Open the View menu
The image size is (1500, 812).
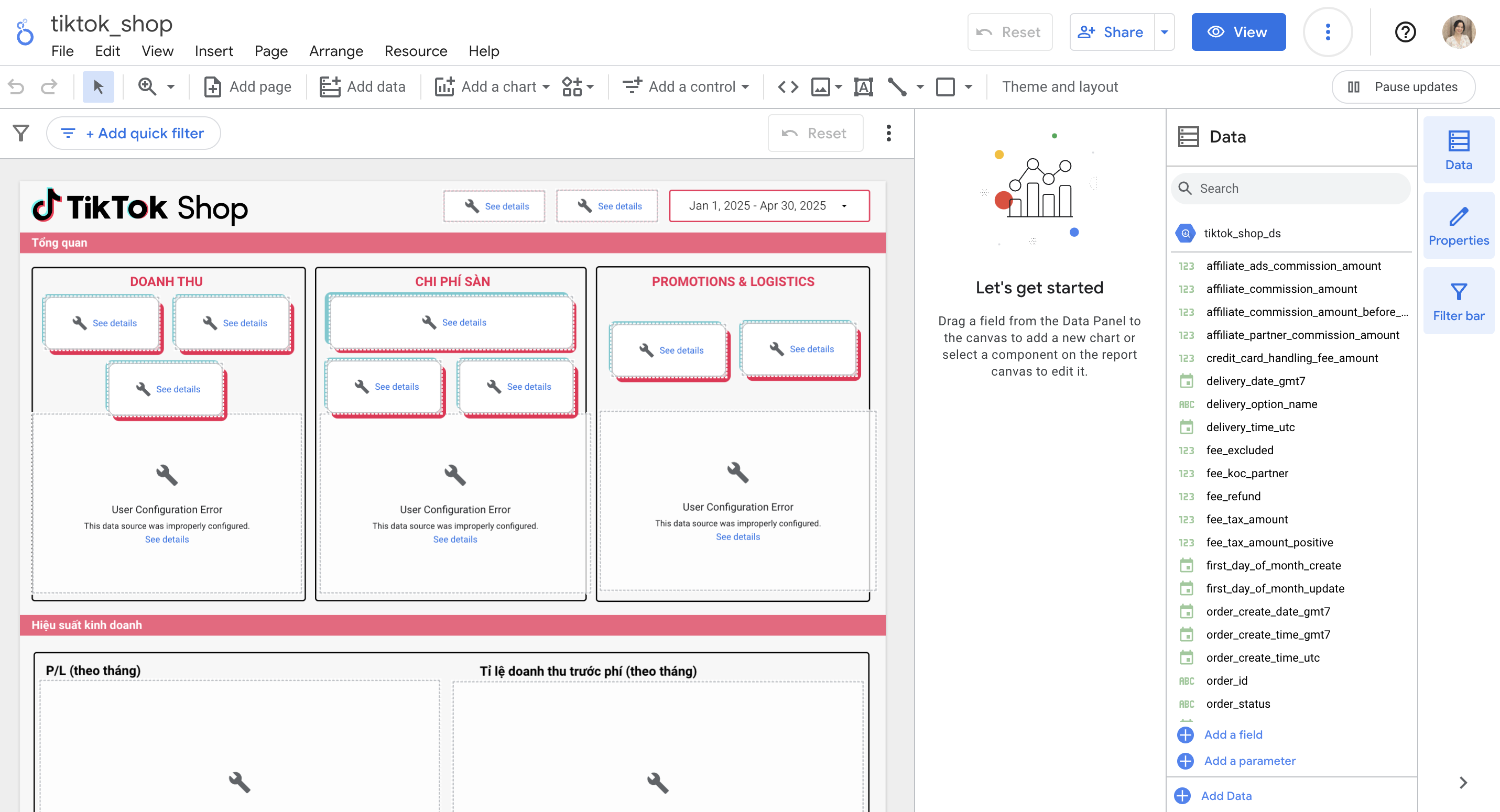point(157,51)
